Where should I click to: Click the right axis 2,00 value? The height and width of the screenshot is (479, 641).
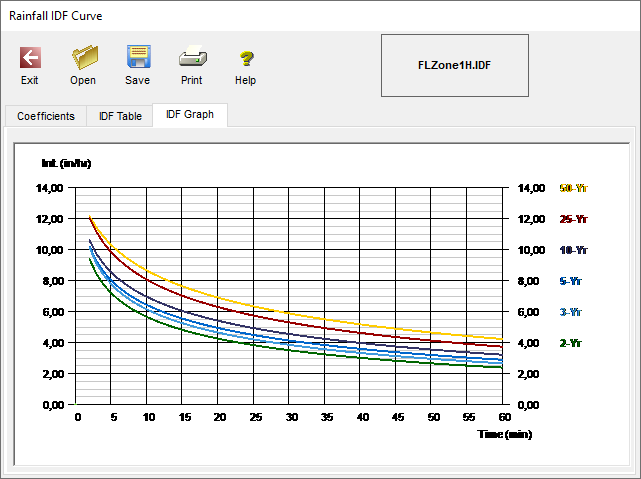click(x=528, y=374)
